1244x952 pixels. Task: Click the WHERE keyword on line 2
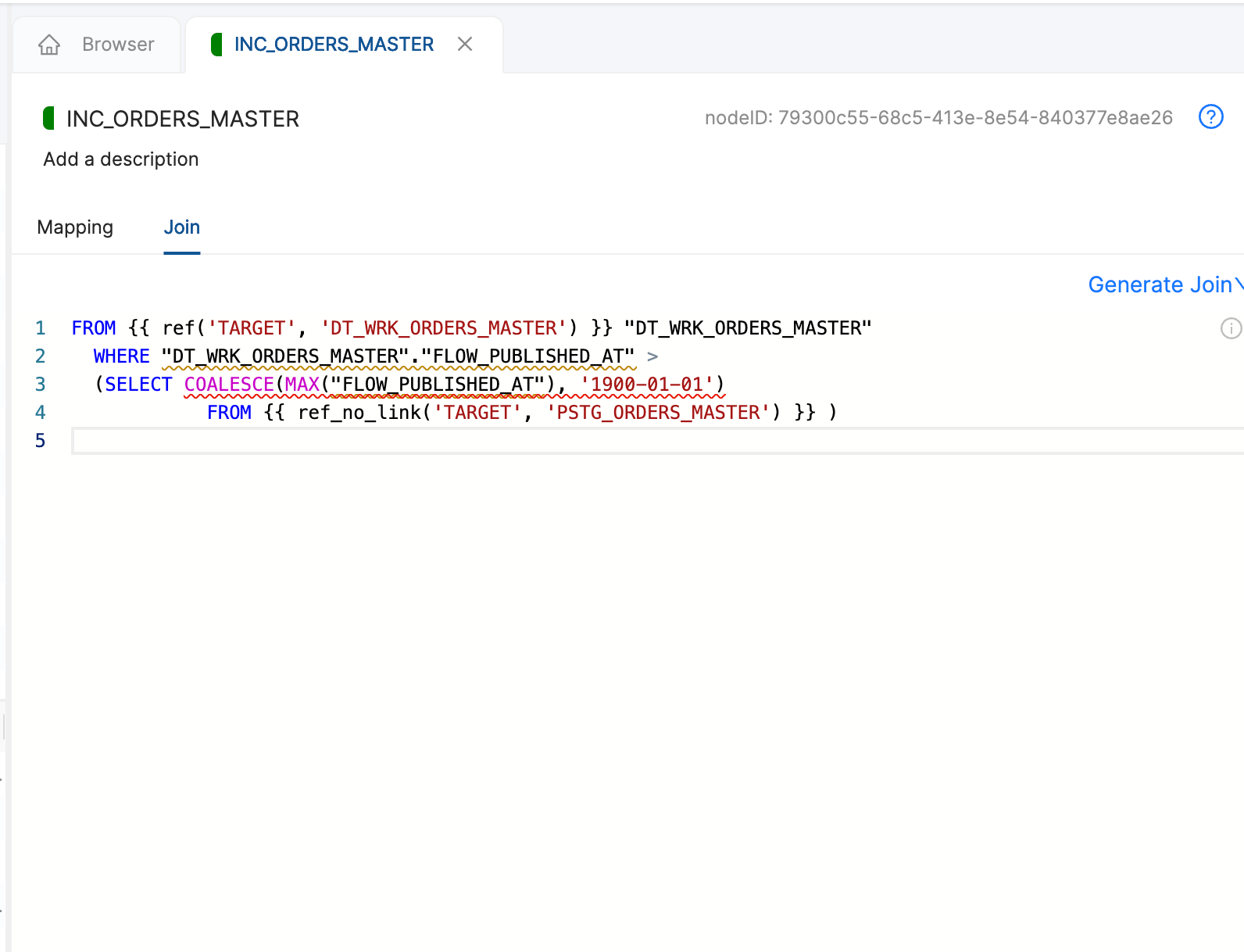(122, 356)
